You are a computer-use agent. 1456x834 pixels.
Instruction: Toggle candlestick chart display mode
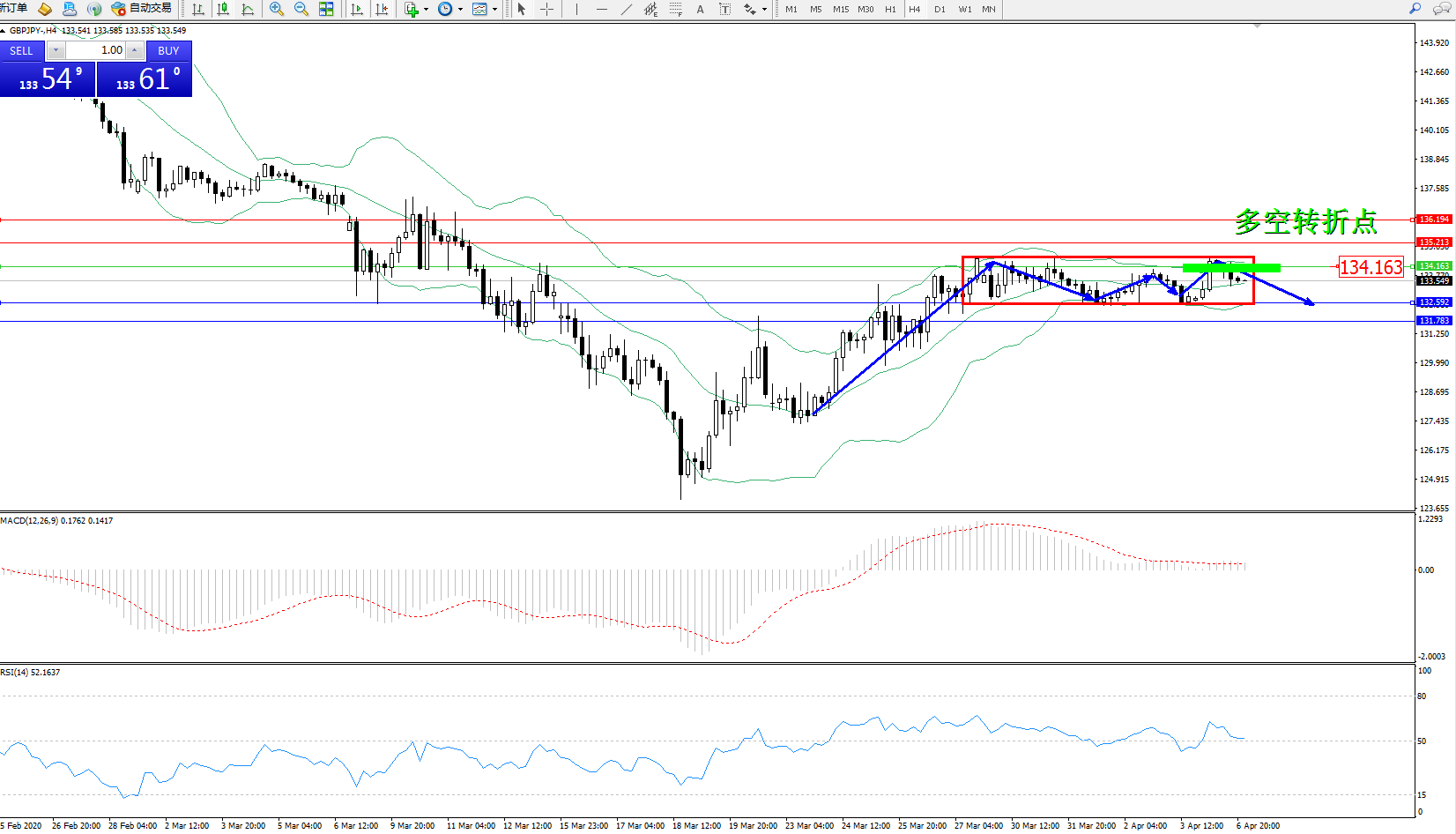[223, 9]
